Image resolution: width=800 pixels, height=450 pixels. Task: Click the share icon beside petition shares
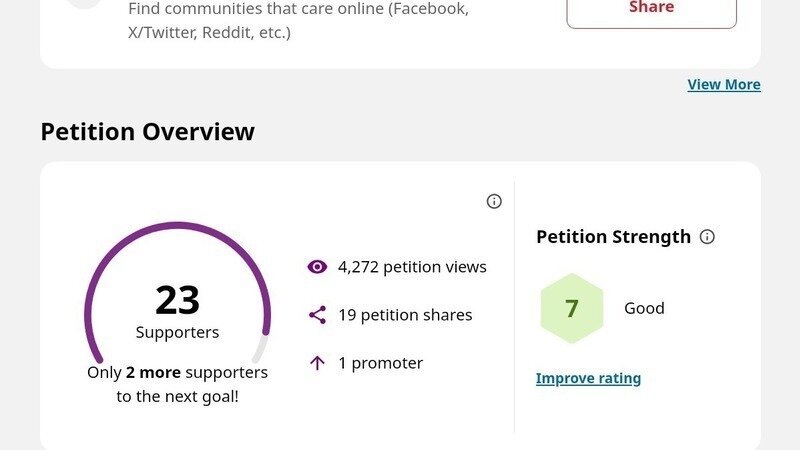coord(317,315)
